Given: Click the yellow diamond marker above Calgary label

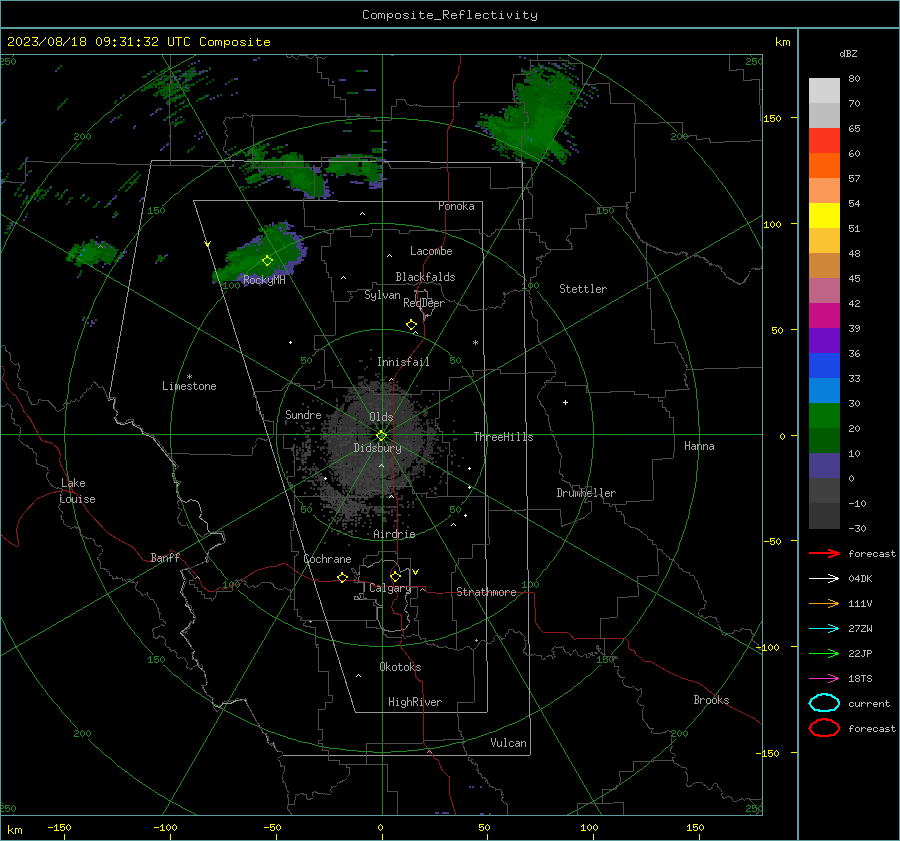Looking at the screenshot, I should (x=395, y=576).
